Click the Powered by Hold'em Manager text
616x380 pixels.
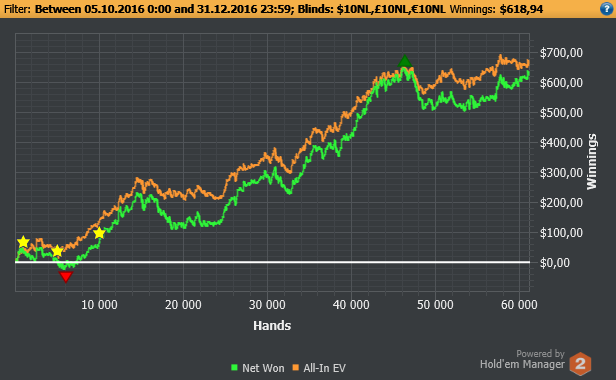pos(522,359)
